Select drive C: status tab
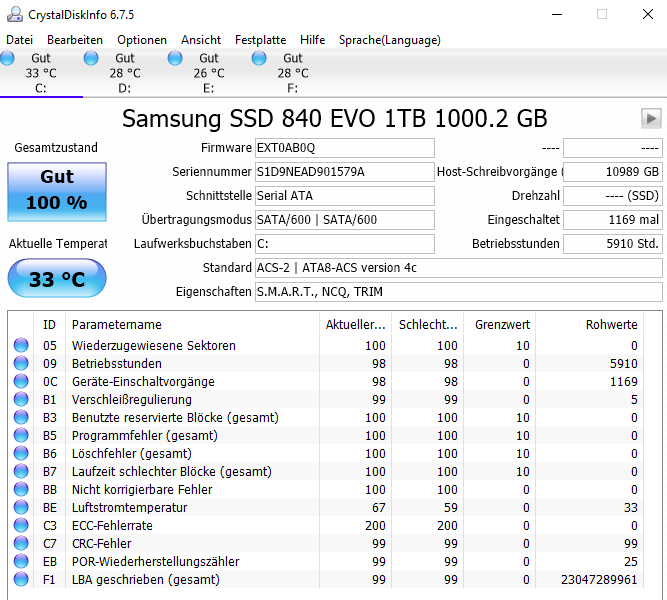This screenshot has width=667, height=600. (x=41, y=73)
